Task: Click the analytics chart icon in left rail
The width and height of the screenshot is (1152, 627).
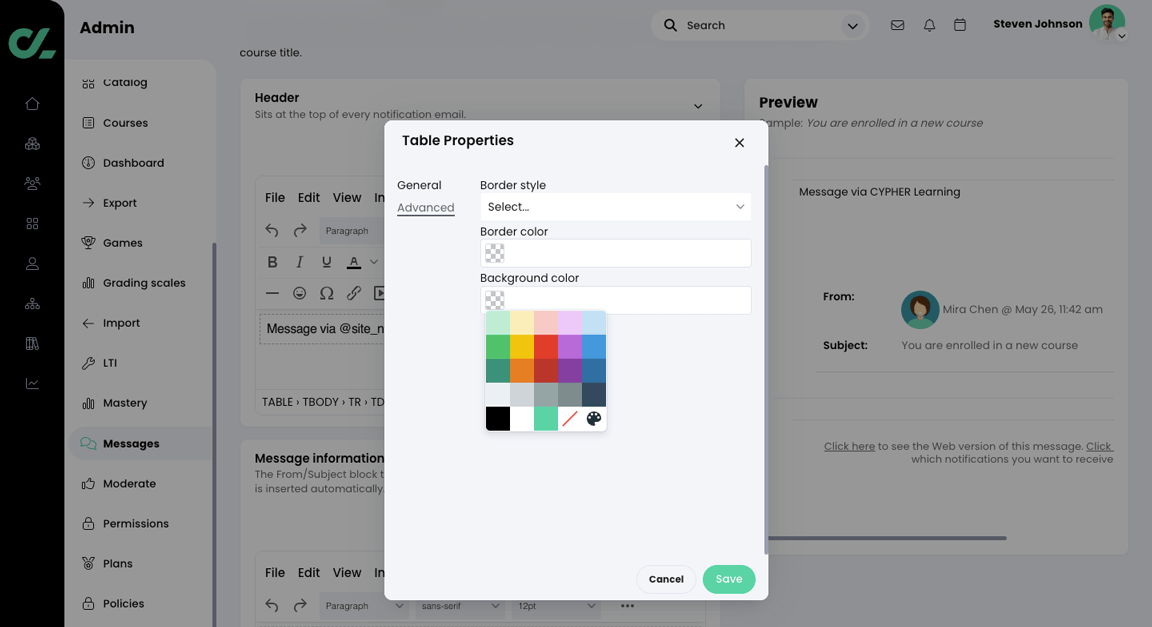Action: (x=32, y=384)
